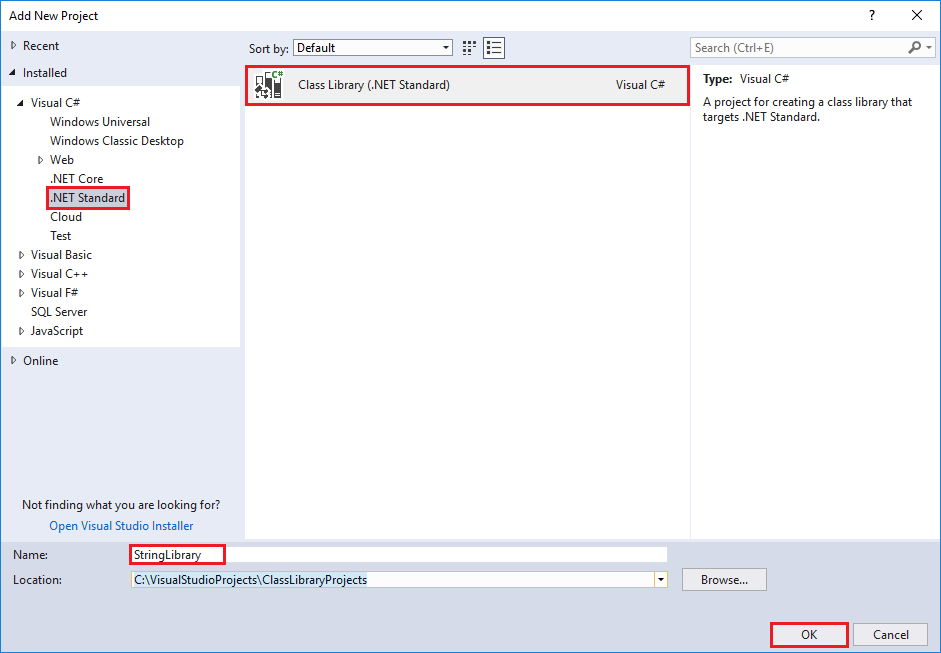Open the Location path dropdown arrow
Viewport: 941px width, 653px height.
pos(661,579)
